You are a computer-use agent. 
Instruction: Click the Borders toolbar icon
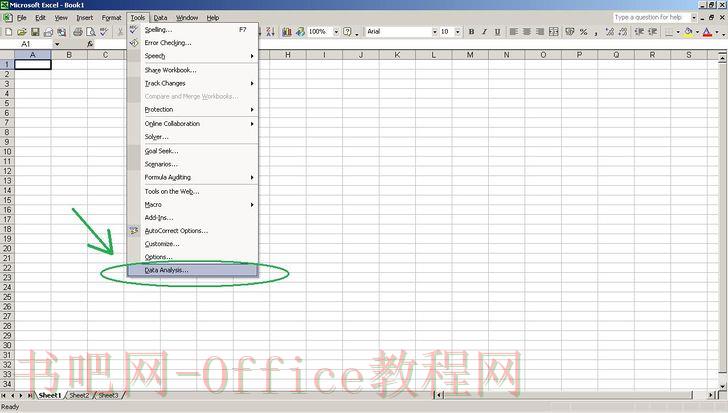click(x=669, y=32)
